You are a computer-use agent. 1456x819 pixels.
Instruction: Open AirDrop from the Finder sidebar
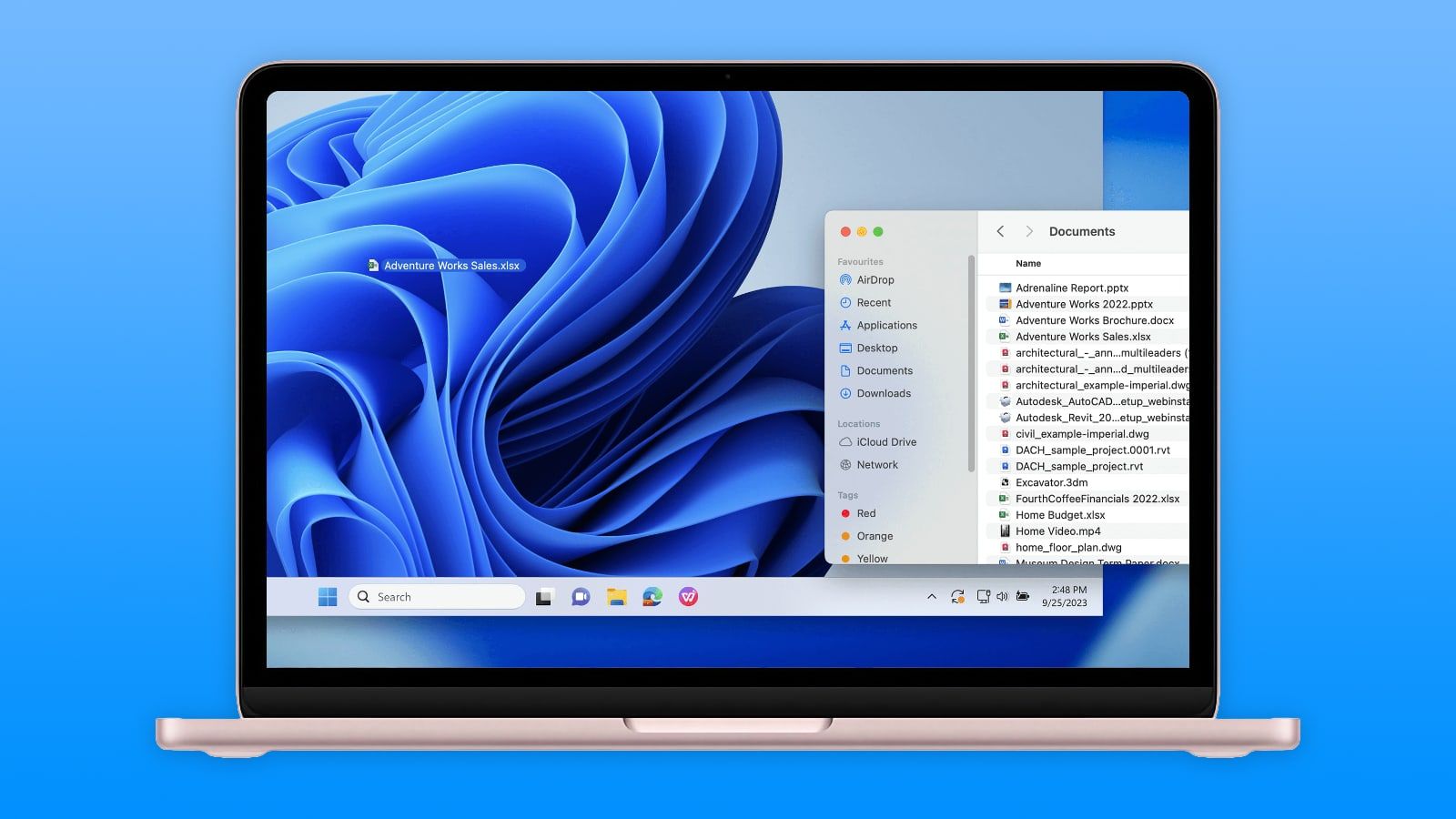[874, 279]
